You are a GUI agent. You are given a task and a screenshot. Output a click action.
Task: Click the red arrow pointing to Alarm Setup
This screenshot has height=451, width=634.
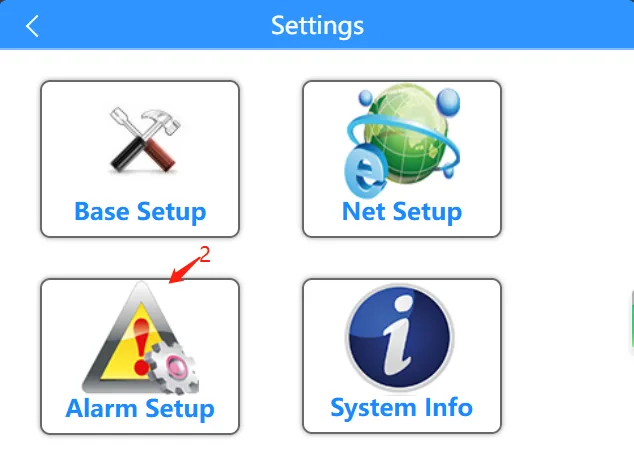(x=185, y=270)
